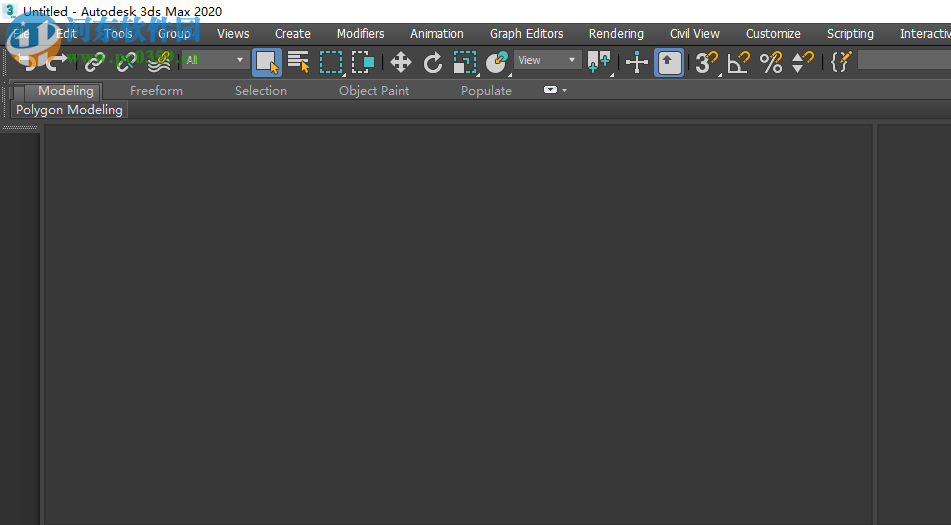Image resolution: width=951 pixels, height=525 pixels.
Task: Choose the Select and Place tool
Action: pyautogui.click(x=497, y=62)
